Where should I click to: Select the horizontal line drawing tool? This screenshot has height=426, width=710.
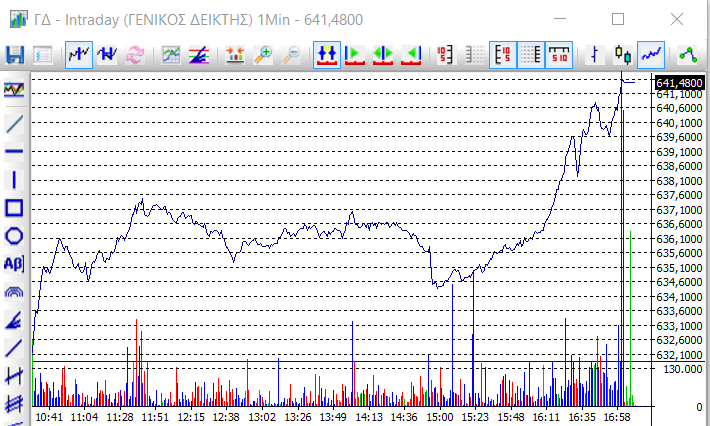[x=14, y=151]
